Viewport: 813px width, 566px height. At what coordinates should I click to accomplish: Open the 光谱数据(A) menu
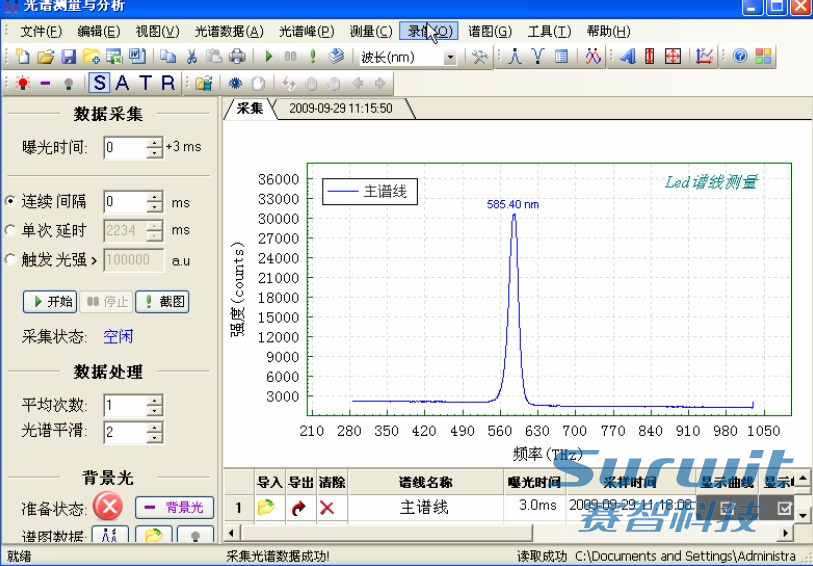tap(227, 31)
